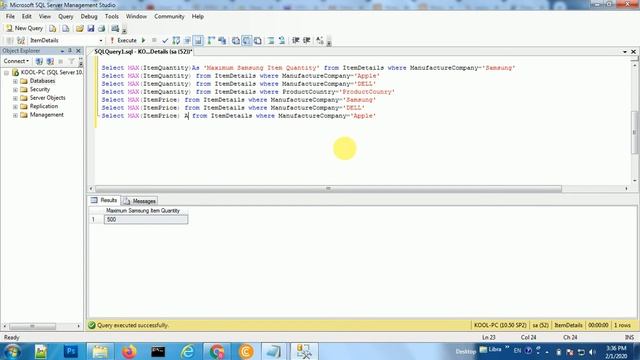Open the Help menu

198,17
